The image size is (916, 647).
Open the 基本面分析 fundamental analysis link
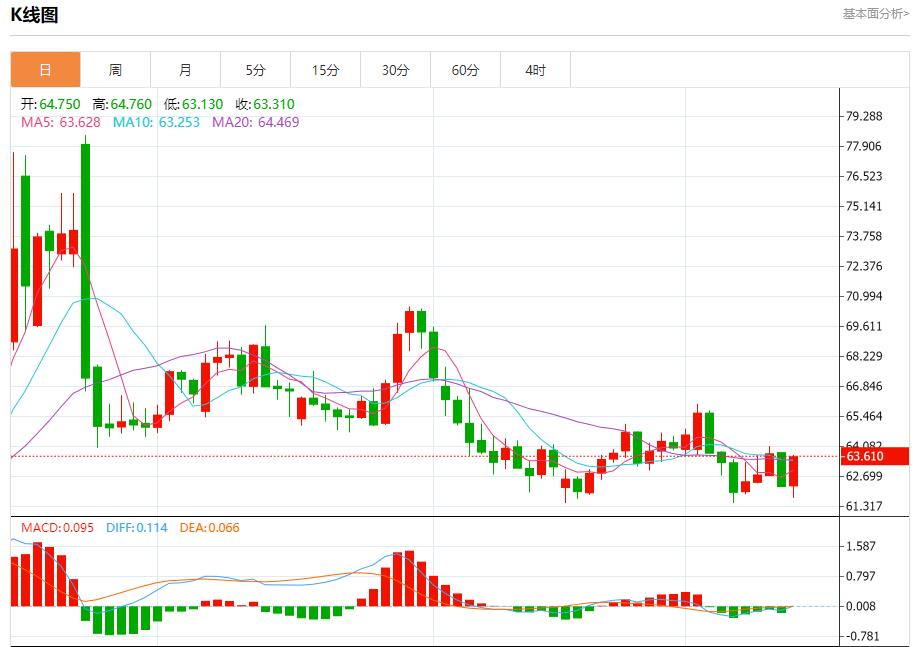pyautogui.click(x=875, y=14)
